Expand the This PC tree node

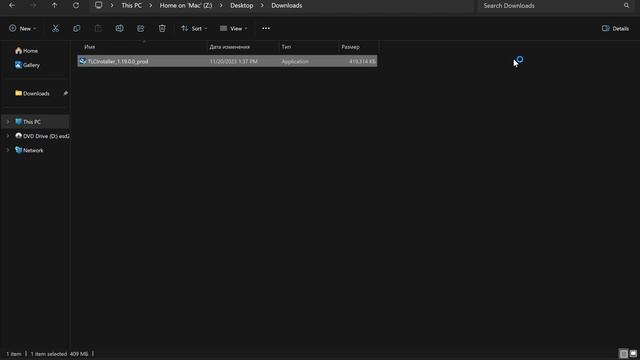tap(7, 122)
